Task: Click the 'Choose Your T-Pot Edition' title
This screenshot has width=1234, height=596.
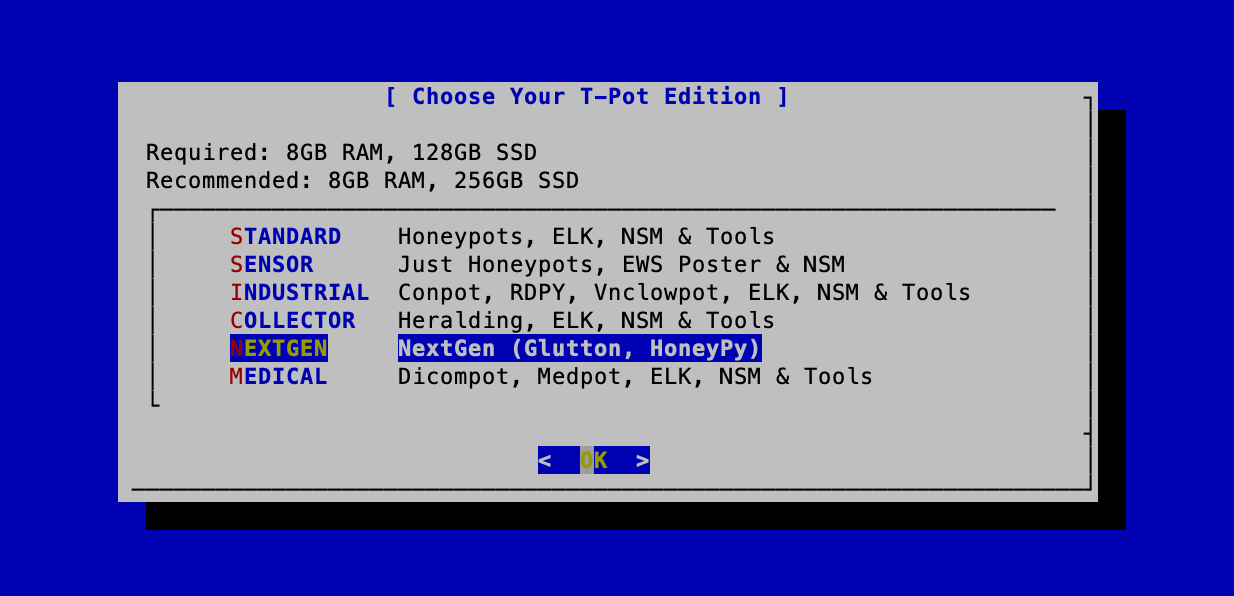Action: click(587, 97)
